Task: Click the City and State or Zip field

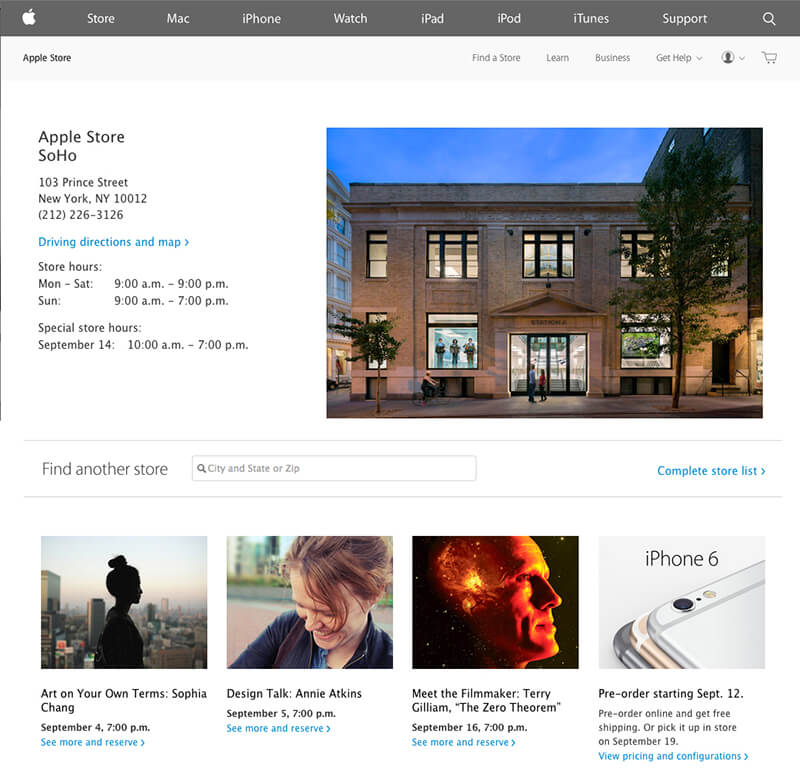Action: pos(334,468)
